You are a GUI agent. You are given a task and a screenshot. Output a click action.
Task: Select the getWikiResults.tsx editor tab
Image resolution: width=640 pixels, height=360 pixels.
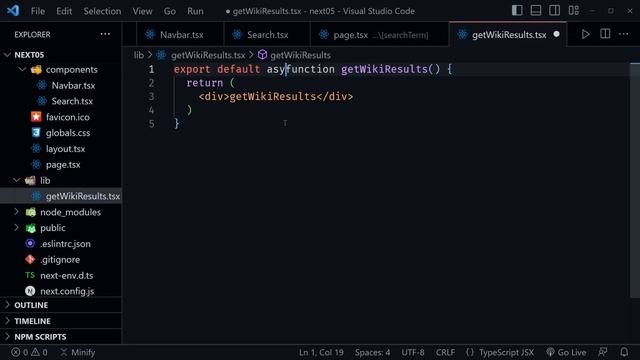coord(508,35)
